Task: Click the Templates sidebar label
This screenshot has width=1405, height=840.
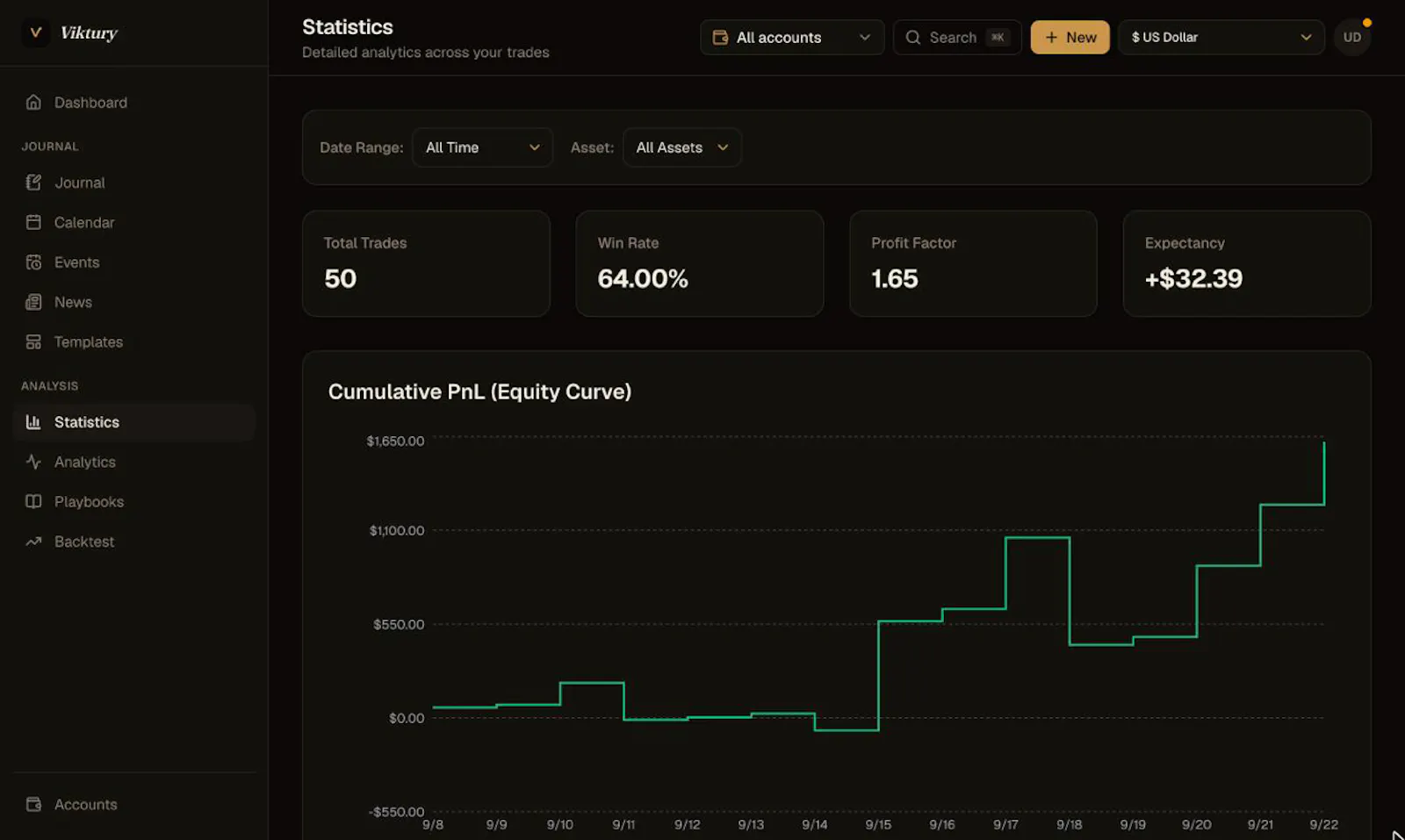Action: click(89, 342)
